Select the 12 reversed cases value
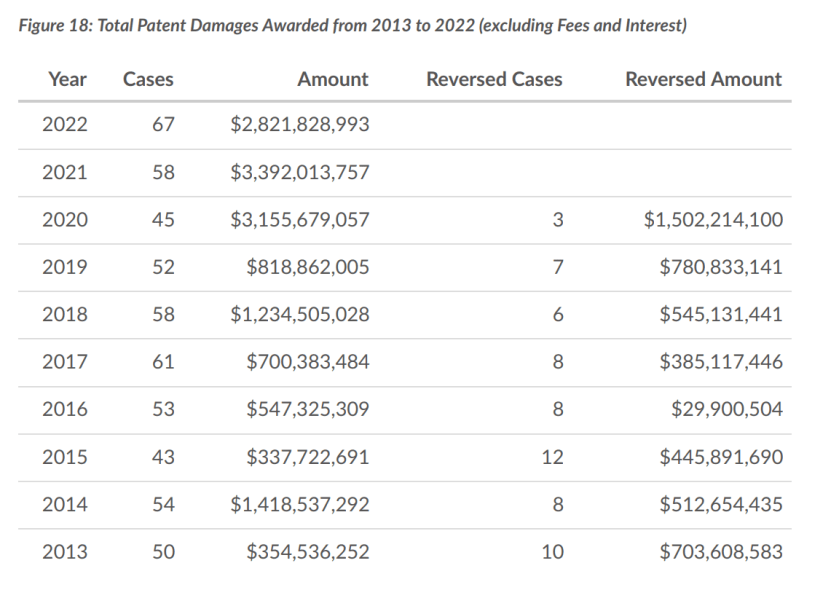Screen dimensions: 839x606 coord(552,457)
